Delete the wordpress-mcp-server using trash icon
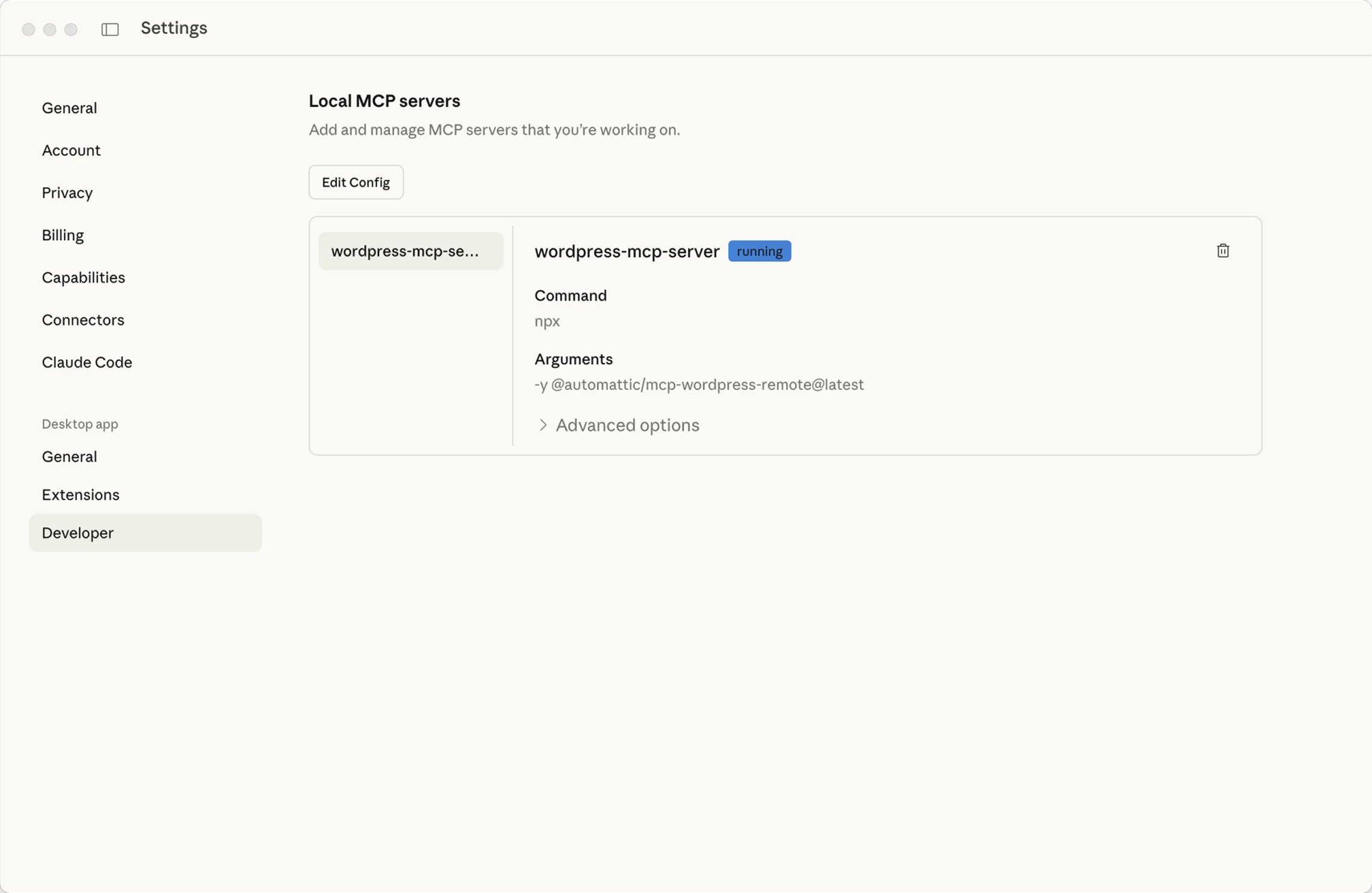The width and height of the screenshot is (1372, 893). 1222,250
